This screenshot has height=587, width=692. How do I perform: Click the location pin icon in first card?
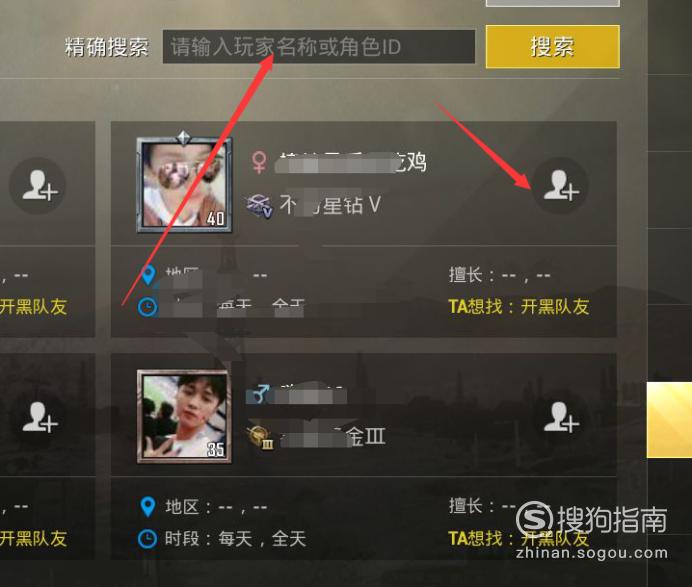148,275
